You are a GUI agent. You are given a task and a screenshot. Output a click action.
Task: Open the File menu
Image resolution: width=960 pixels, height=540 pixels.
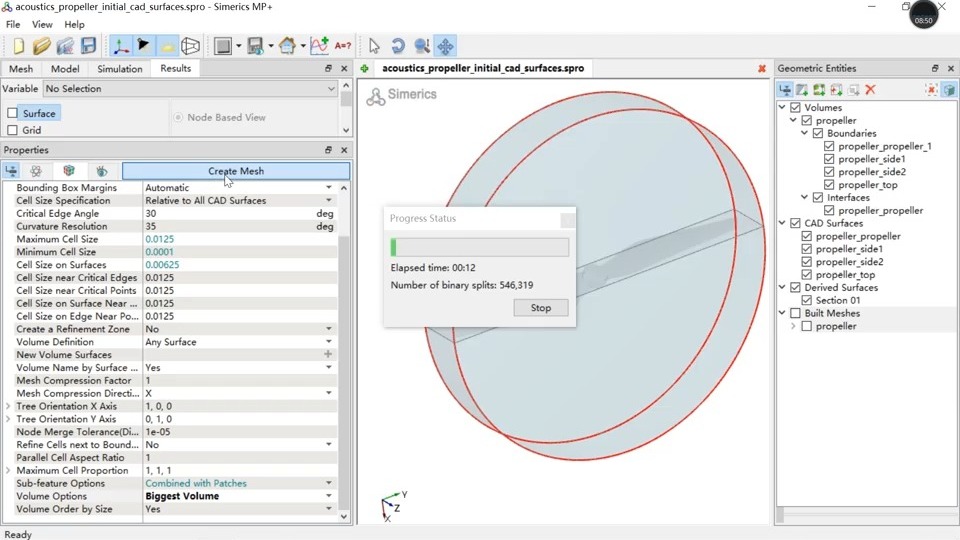pyautogui.click(x=13, y=24)
